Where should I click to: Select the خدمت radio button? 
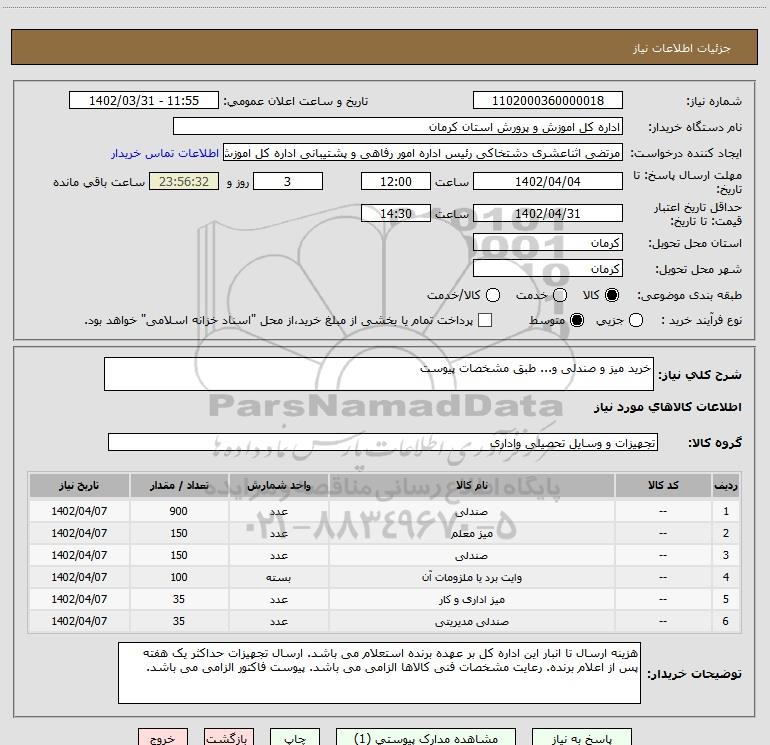(x=560, y=295)
